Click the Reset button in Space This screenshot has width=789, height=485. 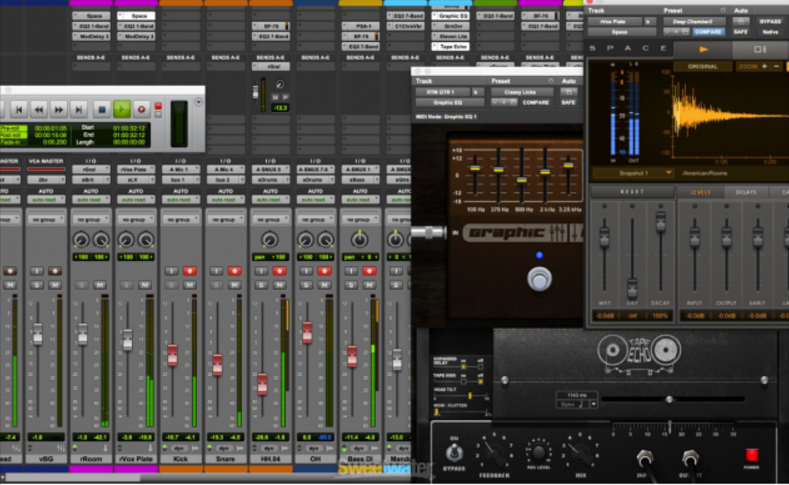pos(632,192)
